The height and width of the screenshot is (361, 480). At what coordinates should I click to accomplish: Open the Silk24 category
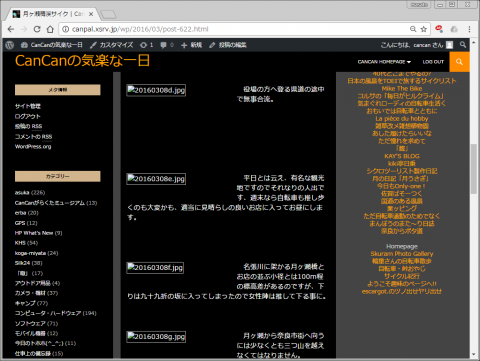pyautogui.click(x=22, y=263)
